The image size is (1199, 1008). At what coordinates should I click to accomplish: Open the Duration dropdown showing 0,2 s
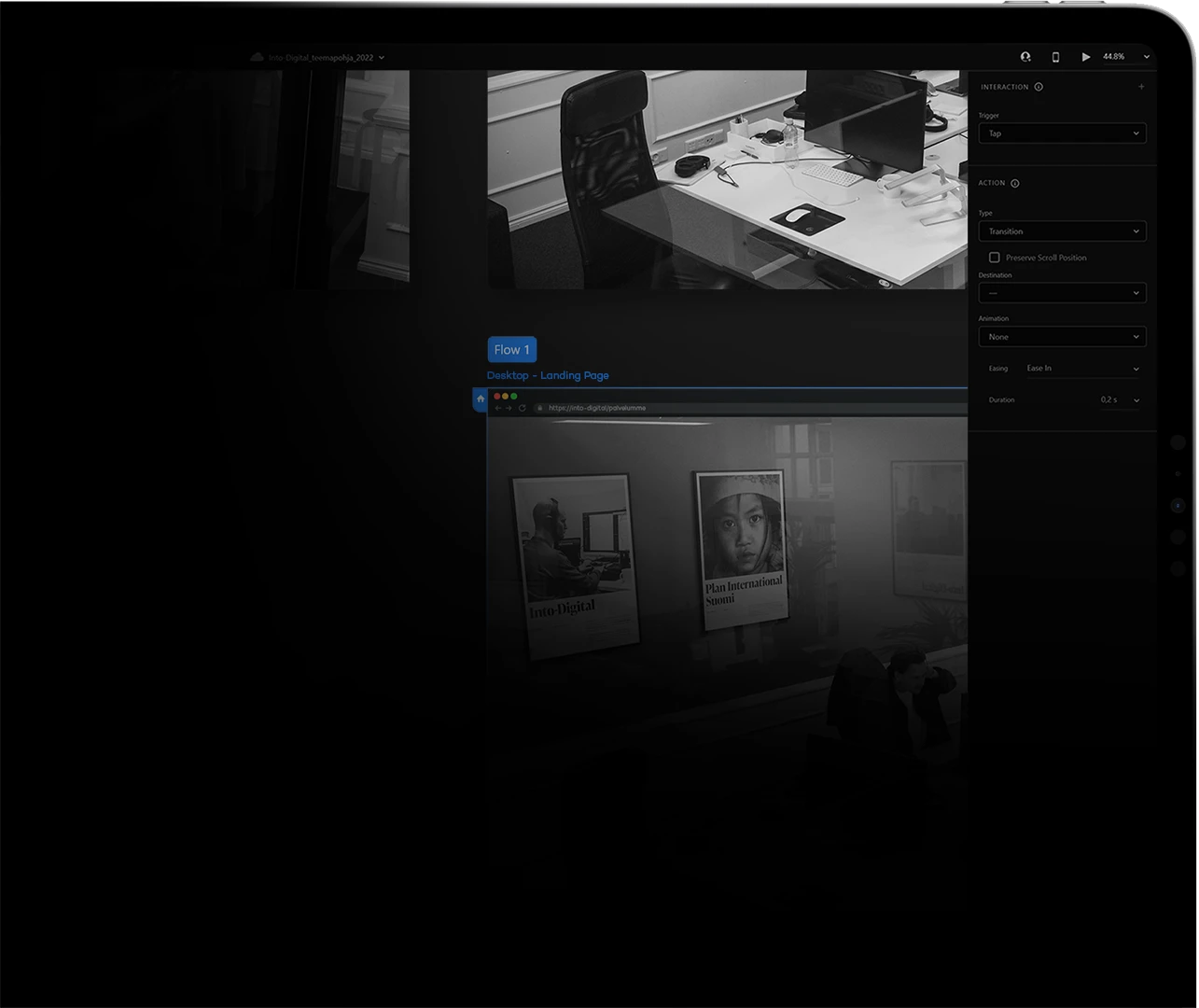[1119, 399]
